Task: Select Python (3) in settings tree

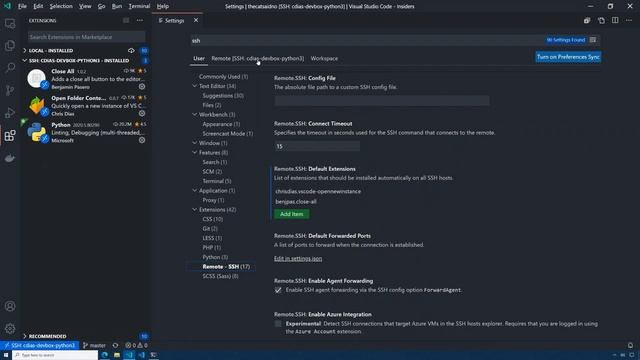Action: pos(215,257)
